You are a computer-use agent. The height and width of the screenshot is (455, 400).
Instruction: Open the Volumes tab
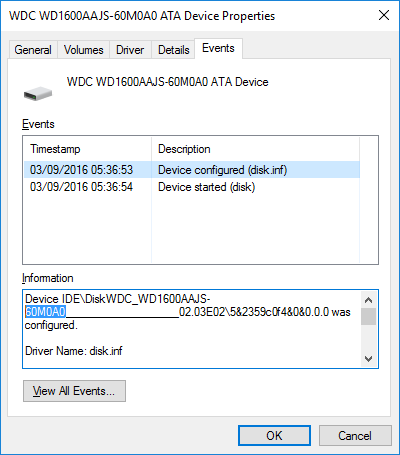[83, 50]
